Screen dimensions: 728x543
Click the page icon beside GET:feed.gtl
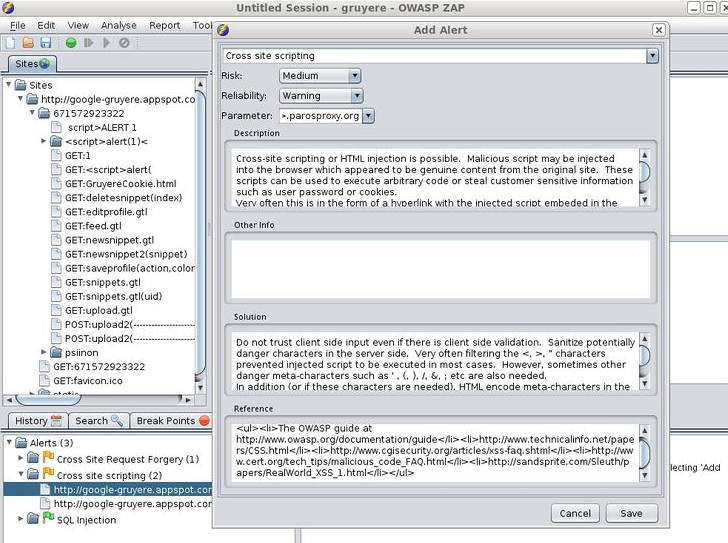[x=56, y=226]
